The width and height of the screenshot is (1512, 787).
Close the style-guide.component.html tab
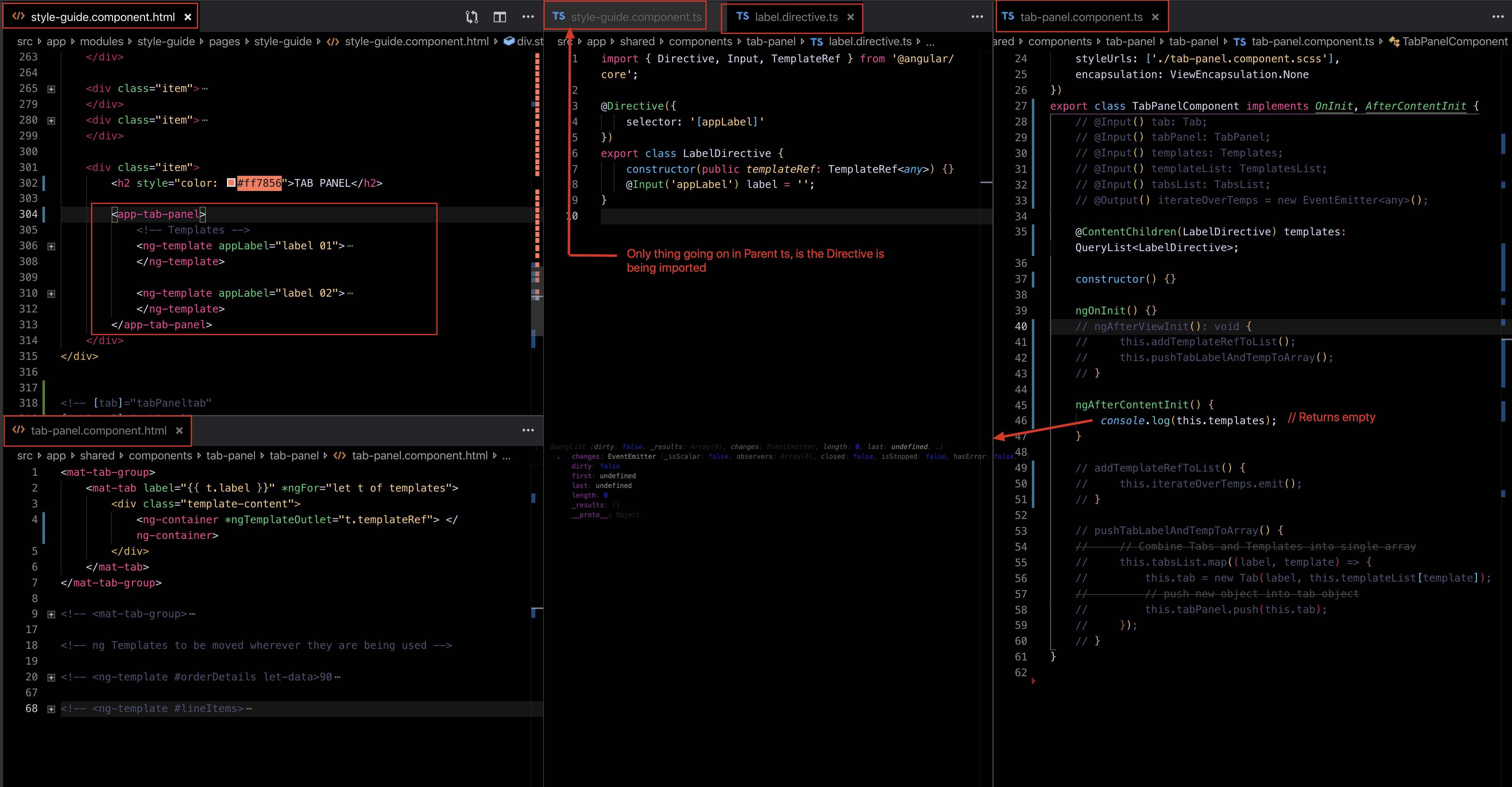click(188, 17)
